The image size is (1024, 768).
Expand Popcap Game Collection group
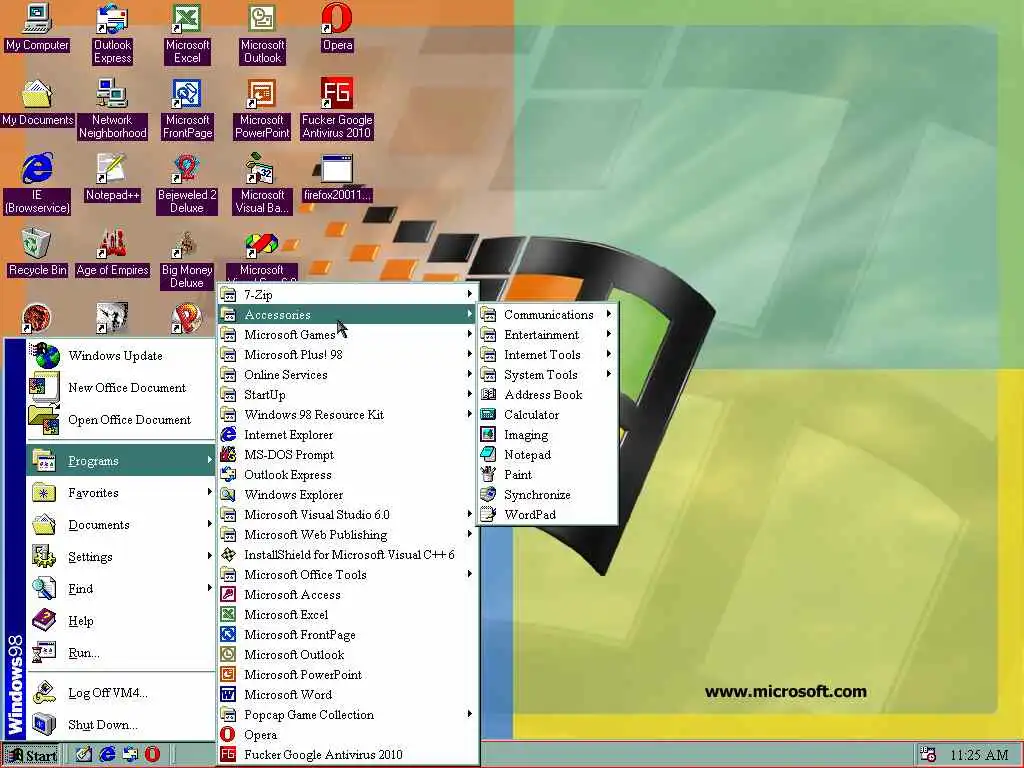coord(347,715)
